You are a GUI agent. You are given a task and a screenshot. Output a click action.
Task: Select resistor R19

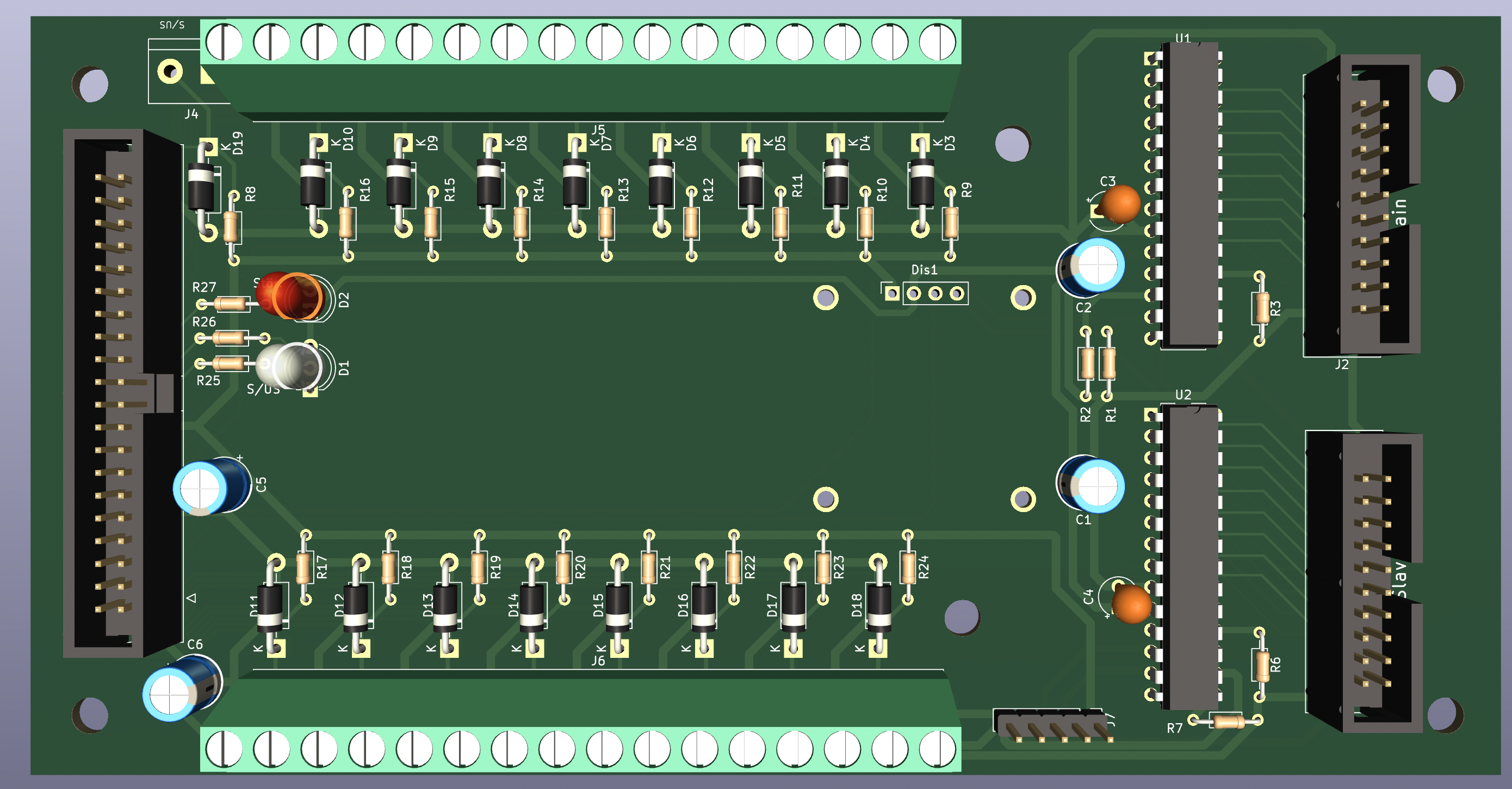pyautogui.click(x=479, y=568)
